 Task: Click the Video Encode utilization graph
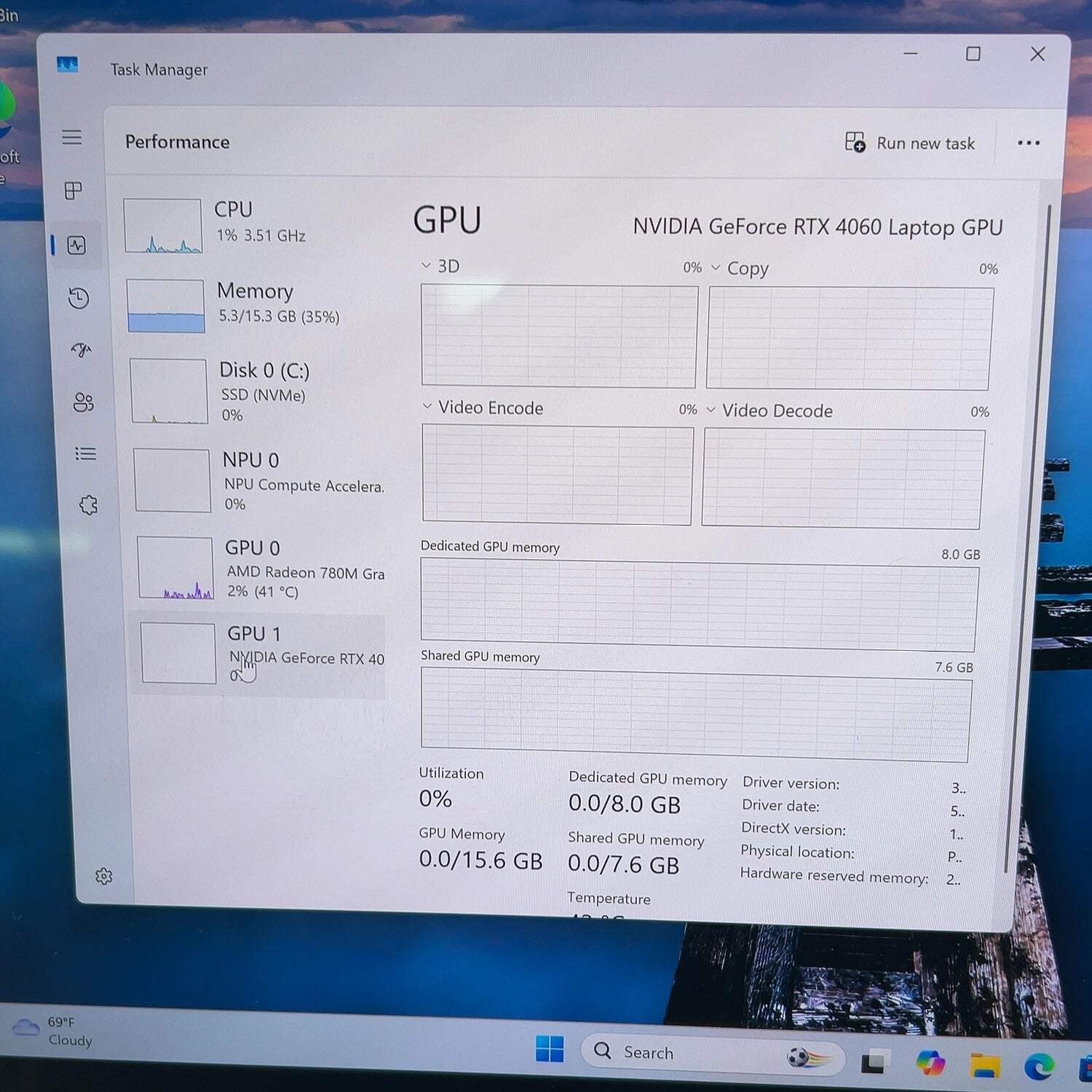[558, 475]
